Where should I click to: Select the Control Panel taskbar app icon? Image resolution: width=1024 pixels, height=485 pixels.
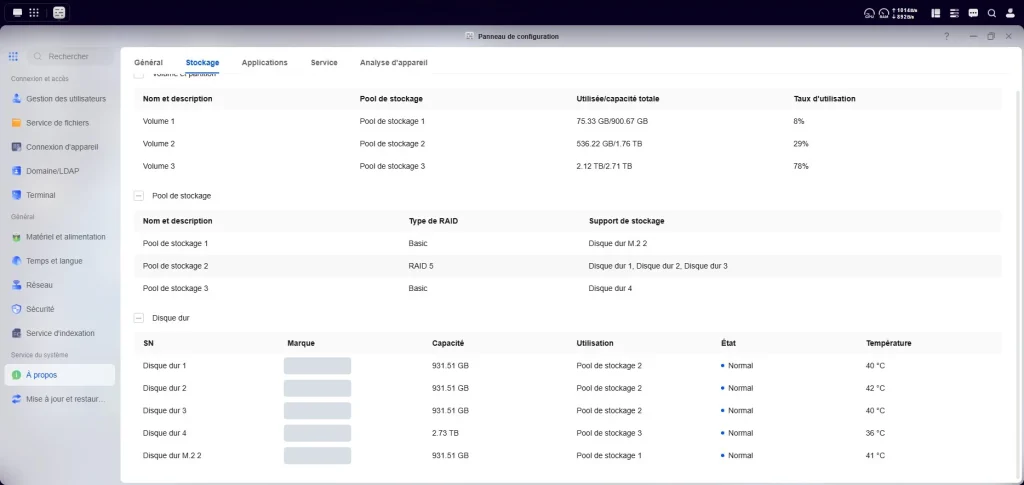tap(59, 12)
